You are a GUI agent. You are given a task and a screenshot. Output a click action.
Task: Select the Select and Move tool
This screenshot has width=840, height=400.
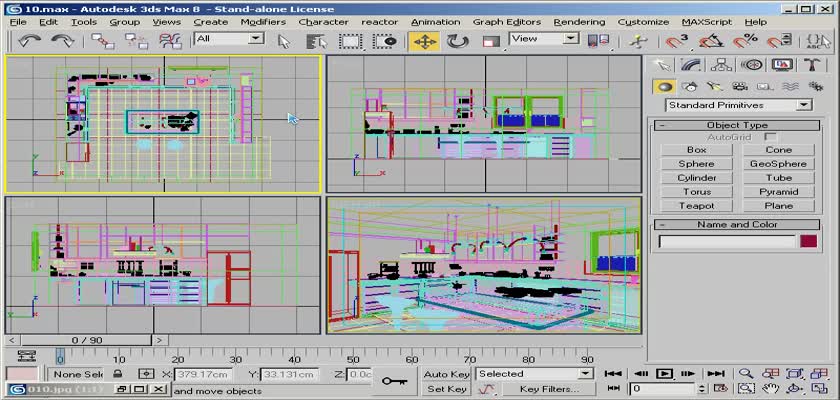[424, 41]
